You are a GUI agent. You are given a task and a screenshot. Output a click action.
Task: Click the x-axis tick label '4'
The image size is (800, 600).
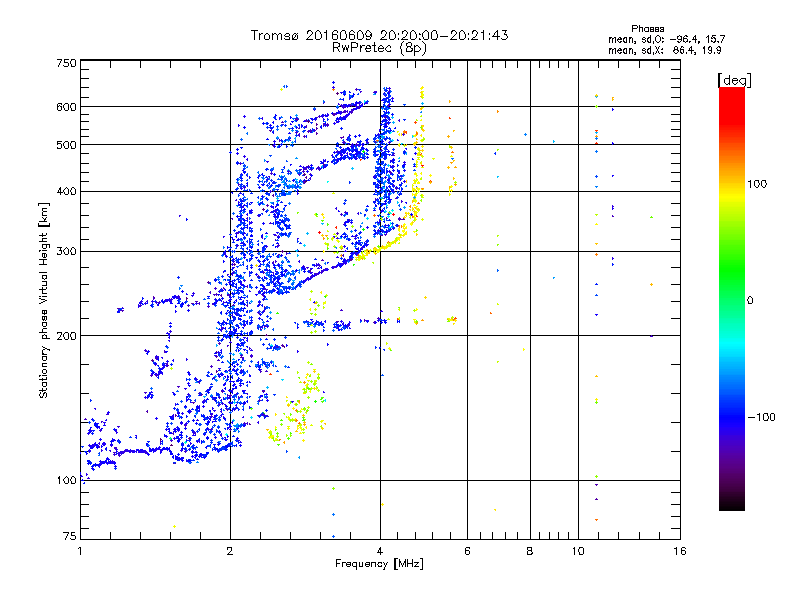pyautogui.click(x=380, y=551)
